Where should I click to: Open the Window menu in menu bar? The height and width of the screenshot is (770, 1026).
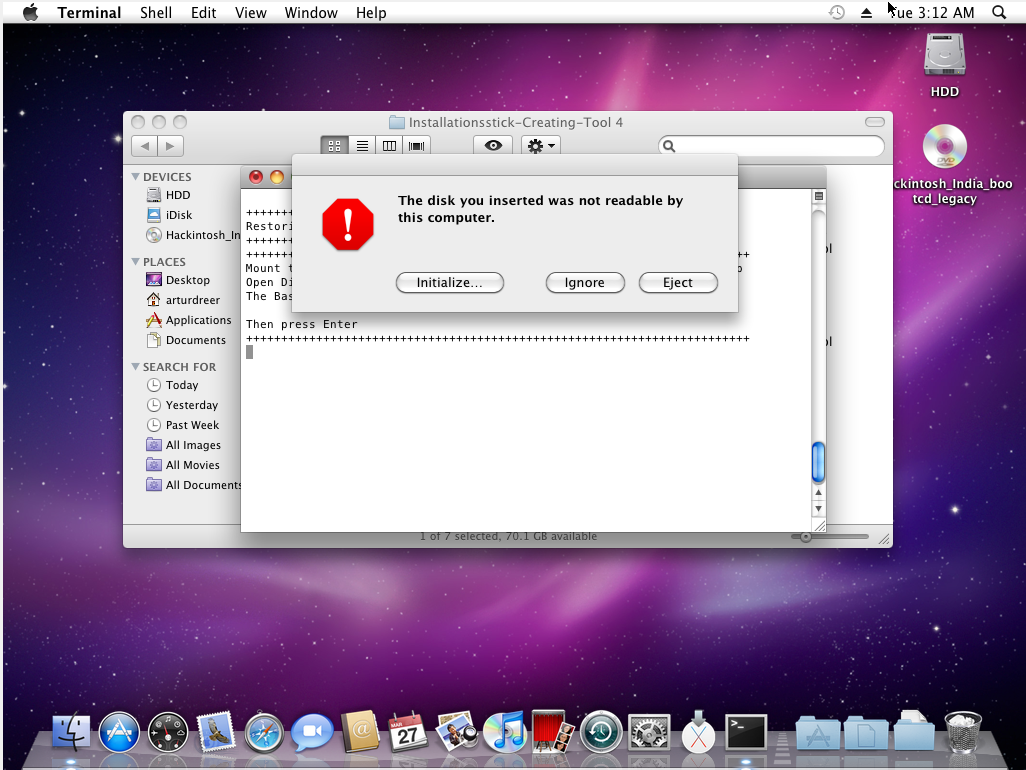pyautogui.click(x=310, y=13)
